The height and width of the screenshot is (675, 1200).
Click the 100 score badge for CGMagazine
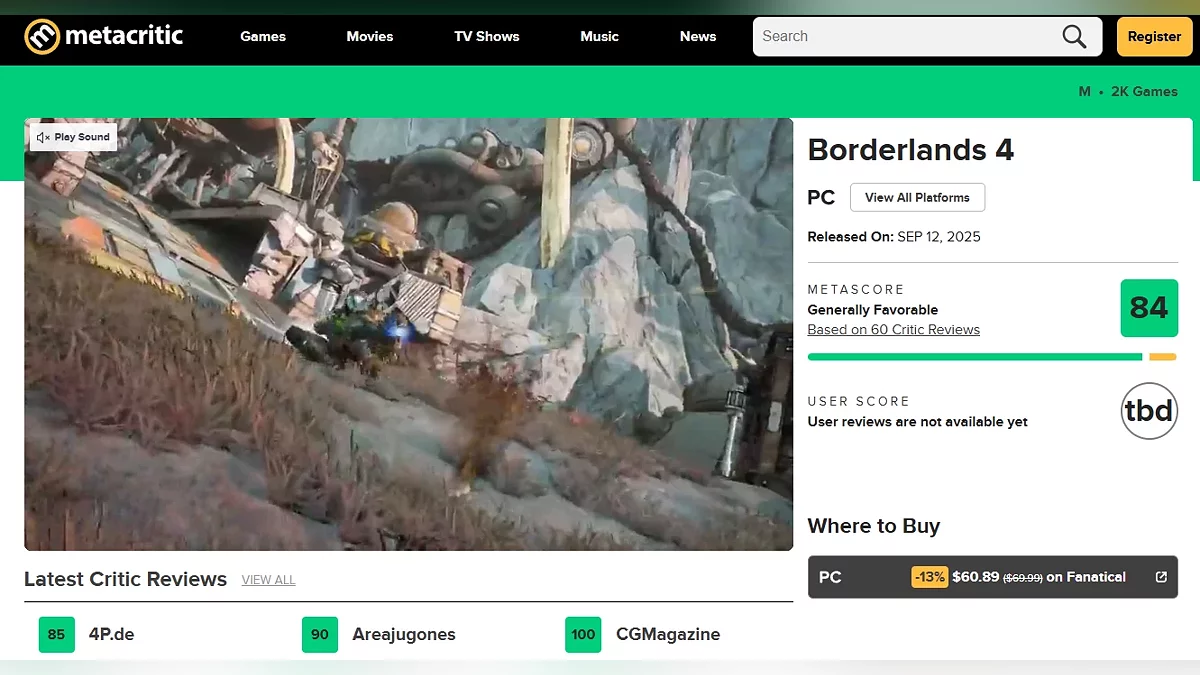(583, 634)
